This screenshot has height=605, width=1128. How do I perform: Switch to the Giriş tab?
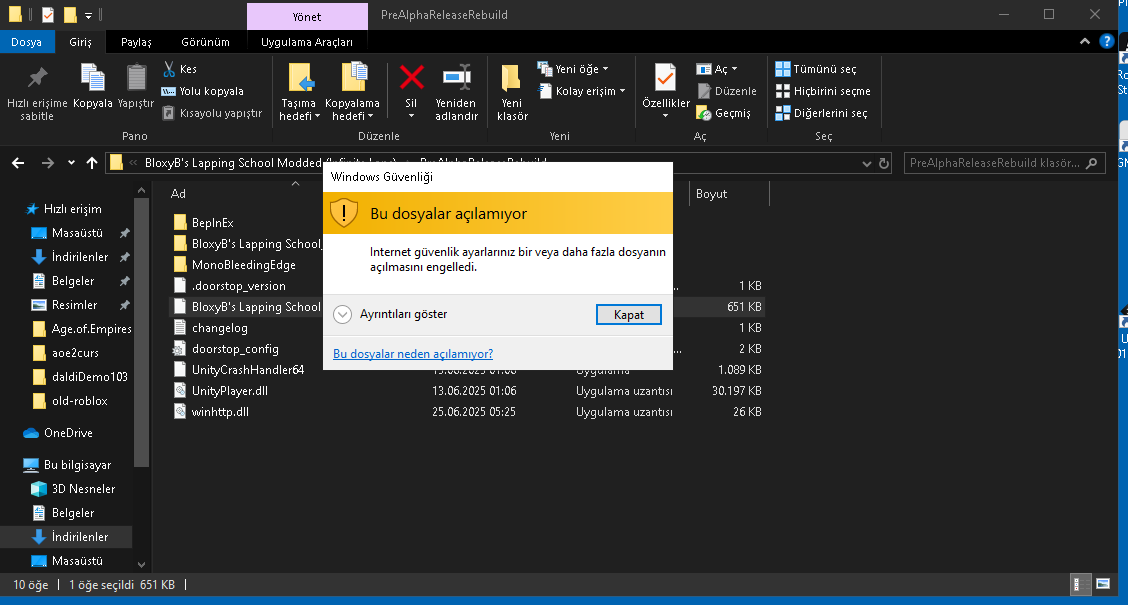click(81, 42)
